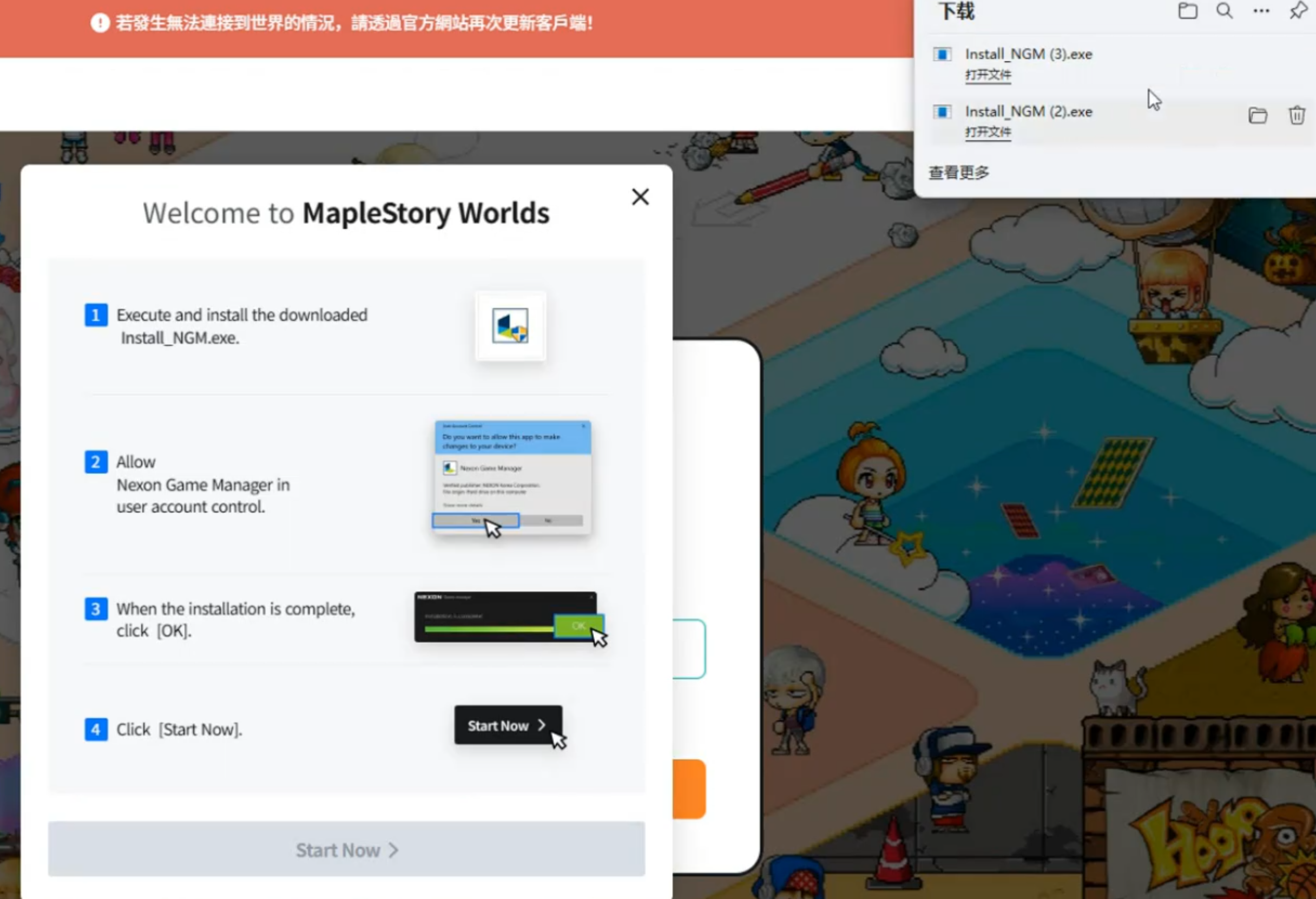The image size is (1316, 899).
Task: Click the Welcome to MapleStory Worlds heading
Action: [x=346, y=213]
